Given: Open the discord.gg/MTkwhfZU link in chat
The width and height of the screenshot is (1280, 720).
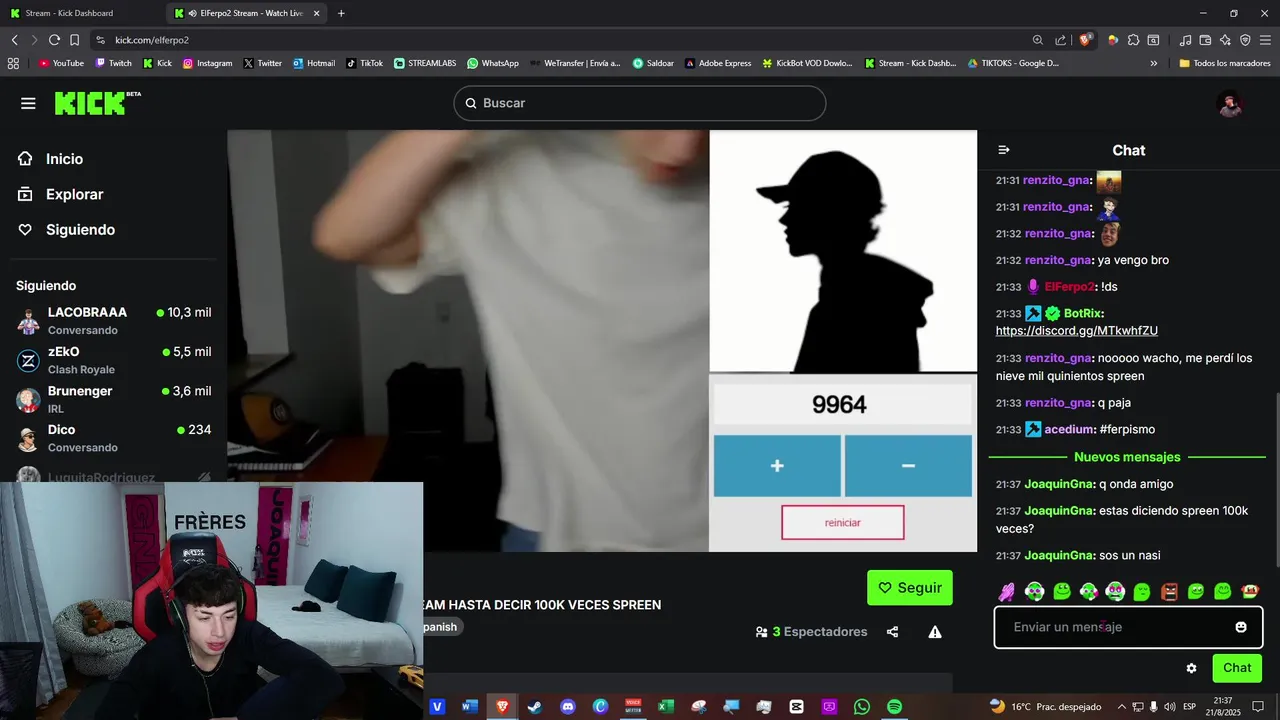Looking at the screenshot, I should (1077, 331).
